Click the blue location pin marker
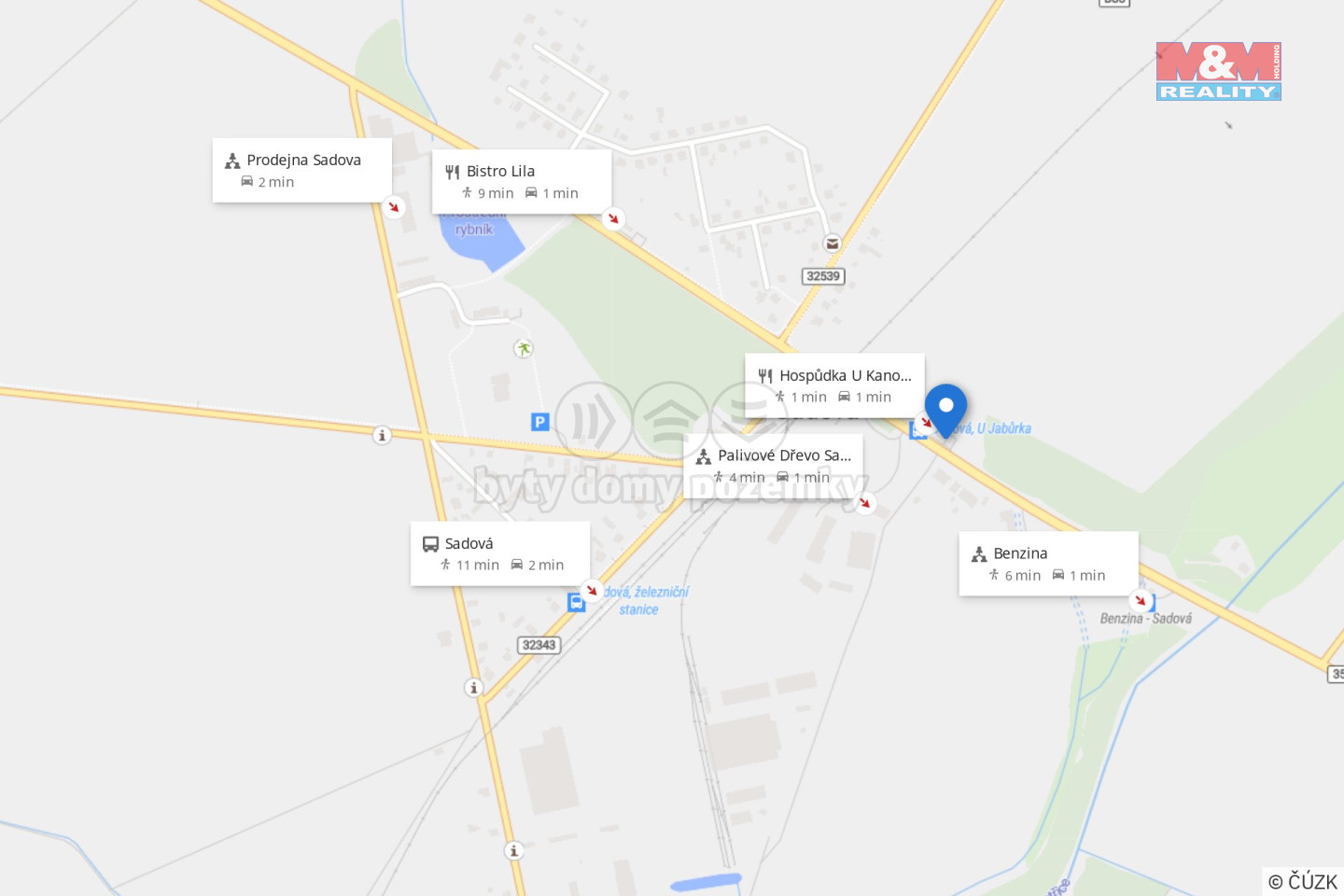Screen dimensions: 1344x896 [x=945, y=411]
